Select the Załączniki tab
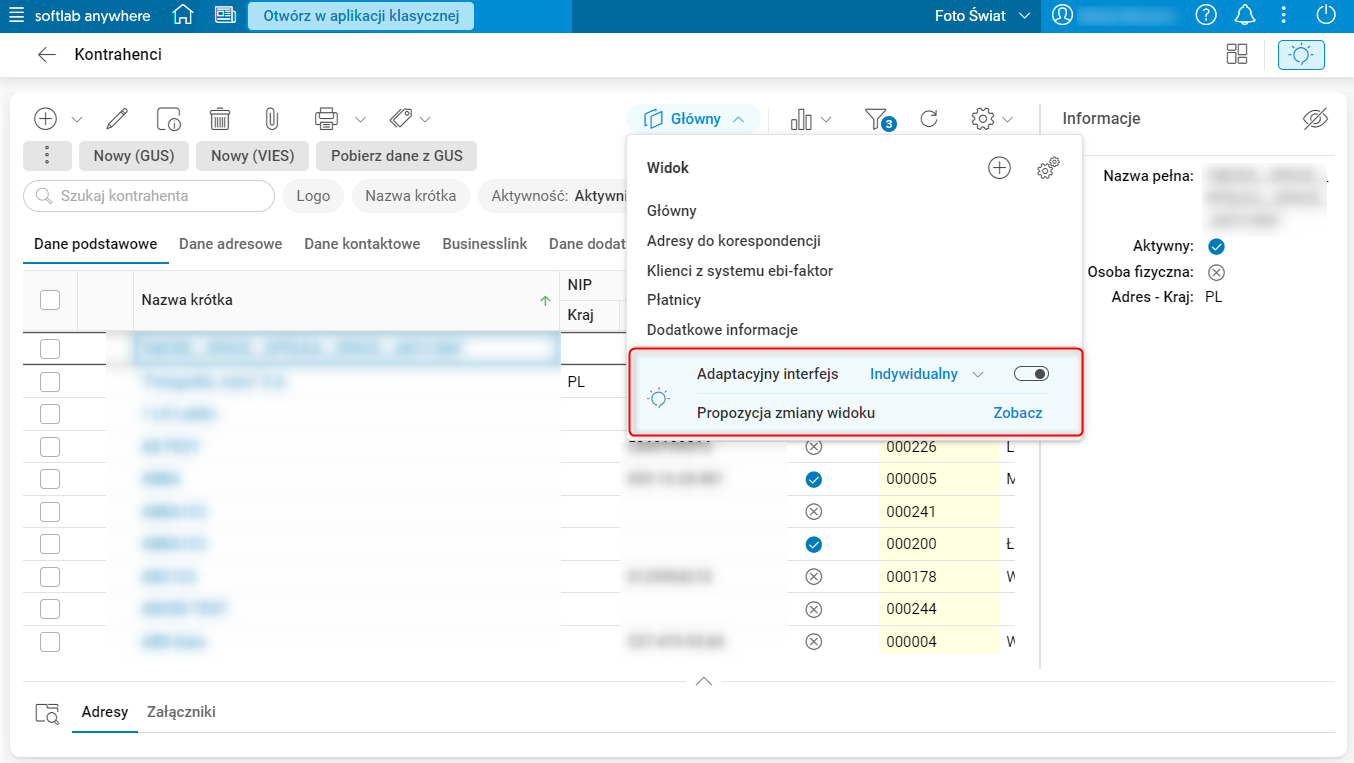1354x763 pixels. click(181, 712)
